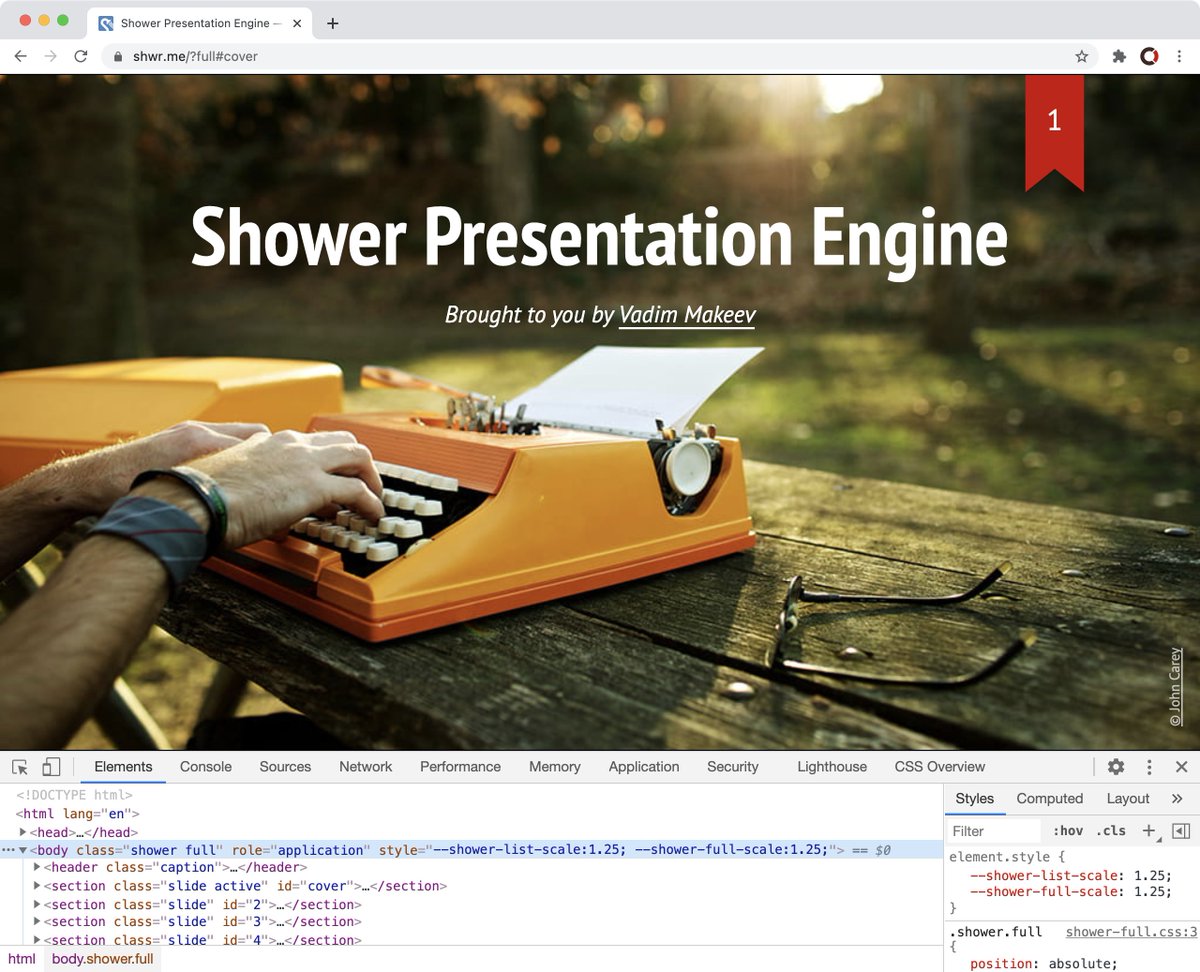Switch to the Elements tab
Screen dimensions: 1200x972
(x=123, y=767)
